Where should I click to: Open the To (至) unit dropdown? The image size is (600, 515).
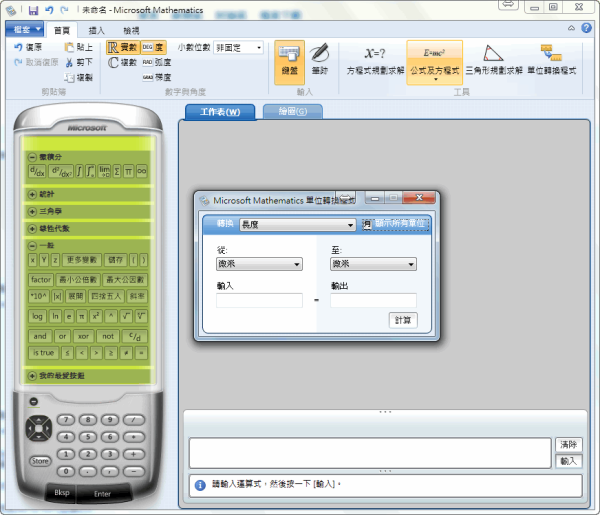[x=373, y=264]
